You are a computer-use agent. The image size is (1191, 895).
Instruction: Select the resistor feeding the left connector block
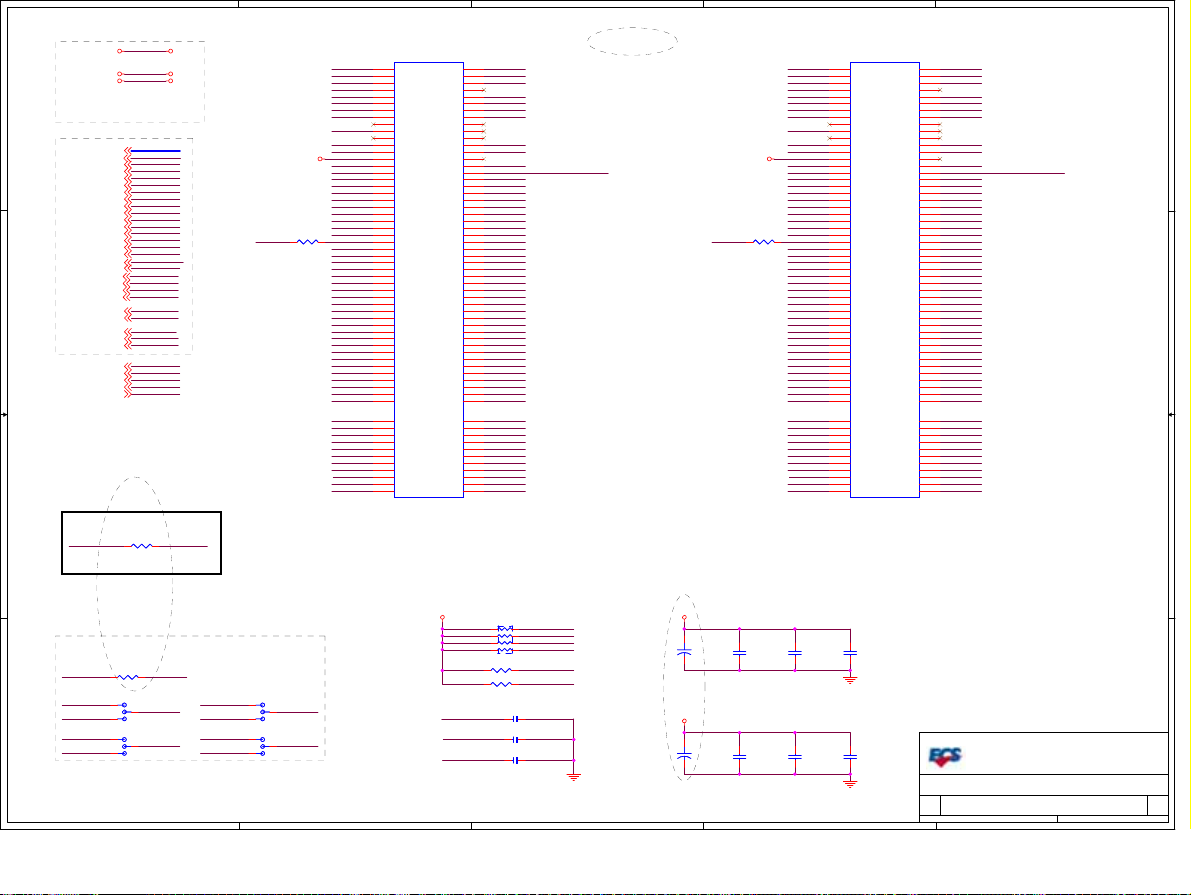[x=308, y=242]
